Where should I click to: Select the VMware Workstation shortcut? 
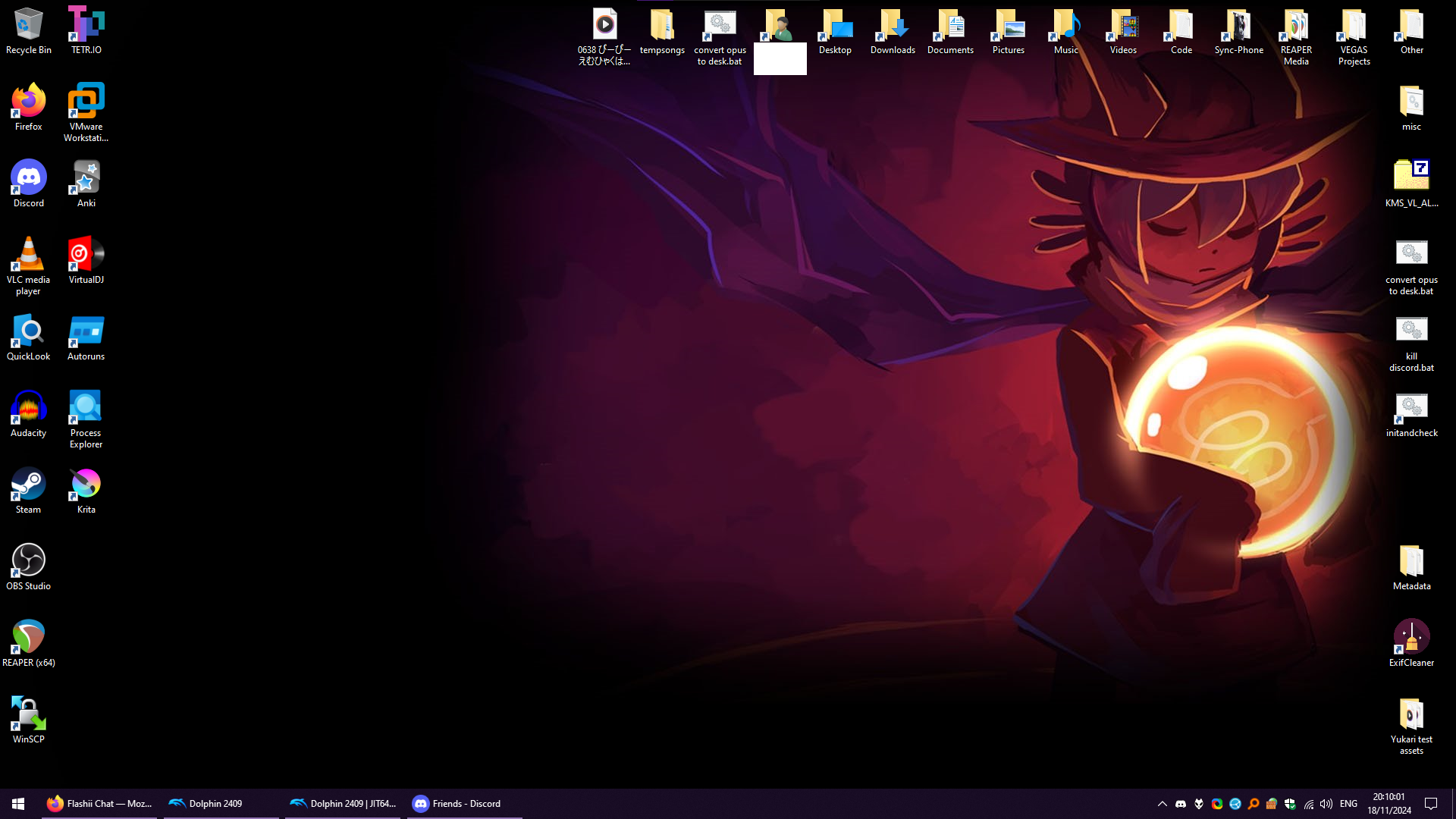click(x=86, y=113)
